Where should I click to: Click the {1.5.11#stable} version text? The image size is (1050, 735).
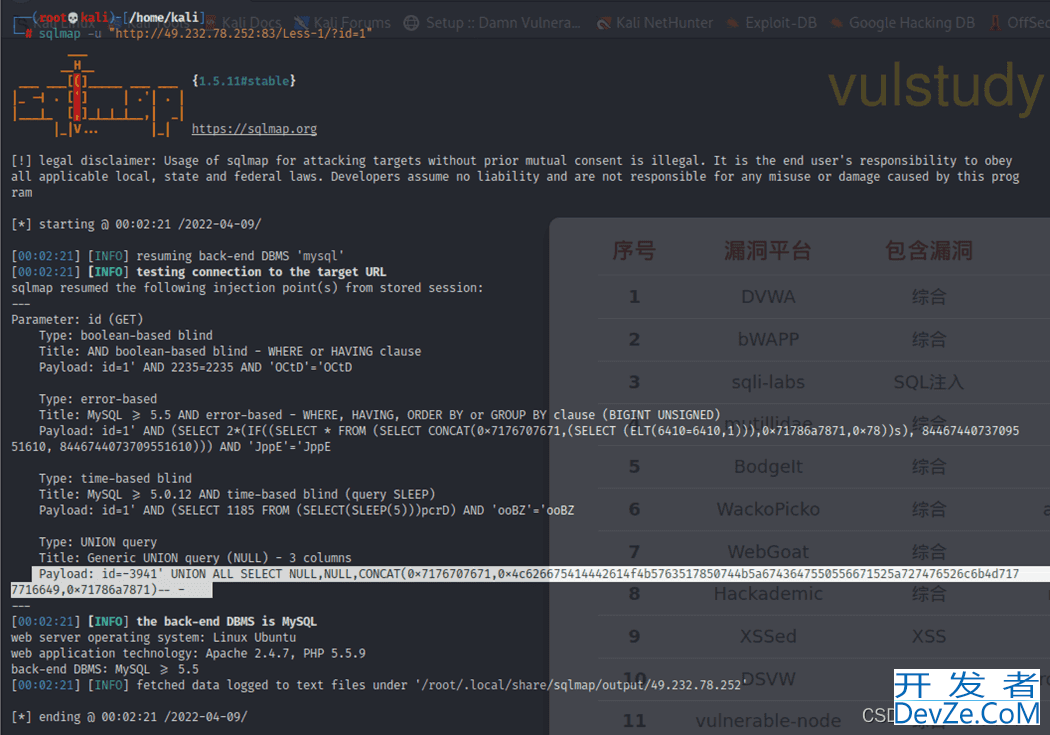(x=244, y=81)
